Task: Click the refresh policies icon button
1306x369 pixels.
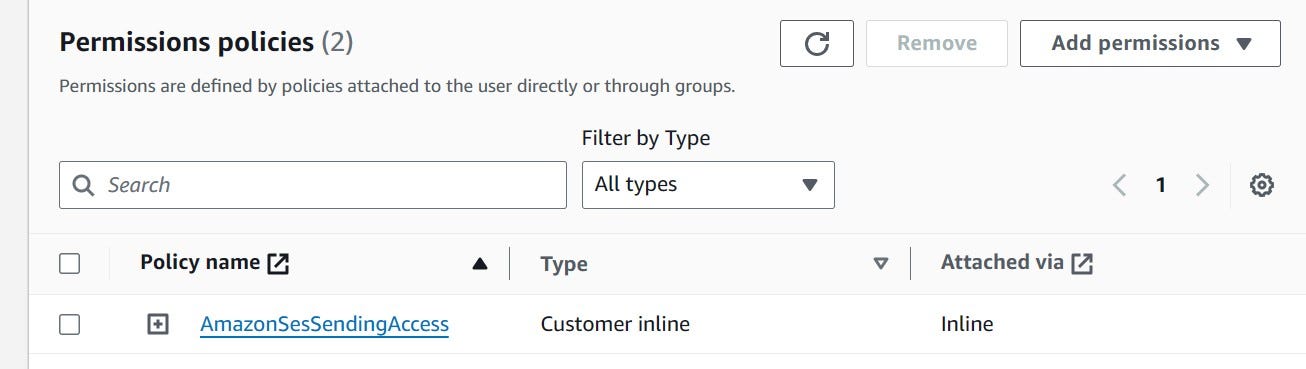Action: click(x=816, y=43)
